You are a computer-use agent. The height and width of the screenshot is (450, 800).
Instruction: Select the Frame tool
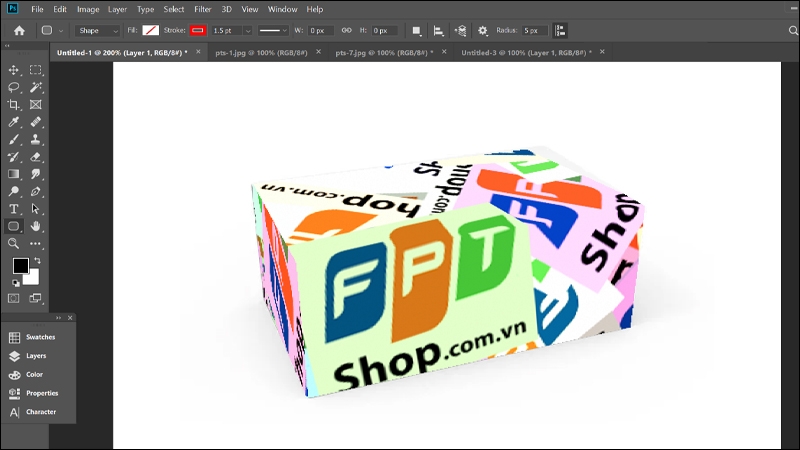click(x=35, y=105)
